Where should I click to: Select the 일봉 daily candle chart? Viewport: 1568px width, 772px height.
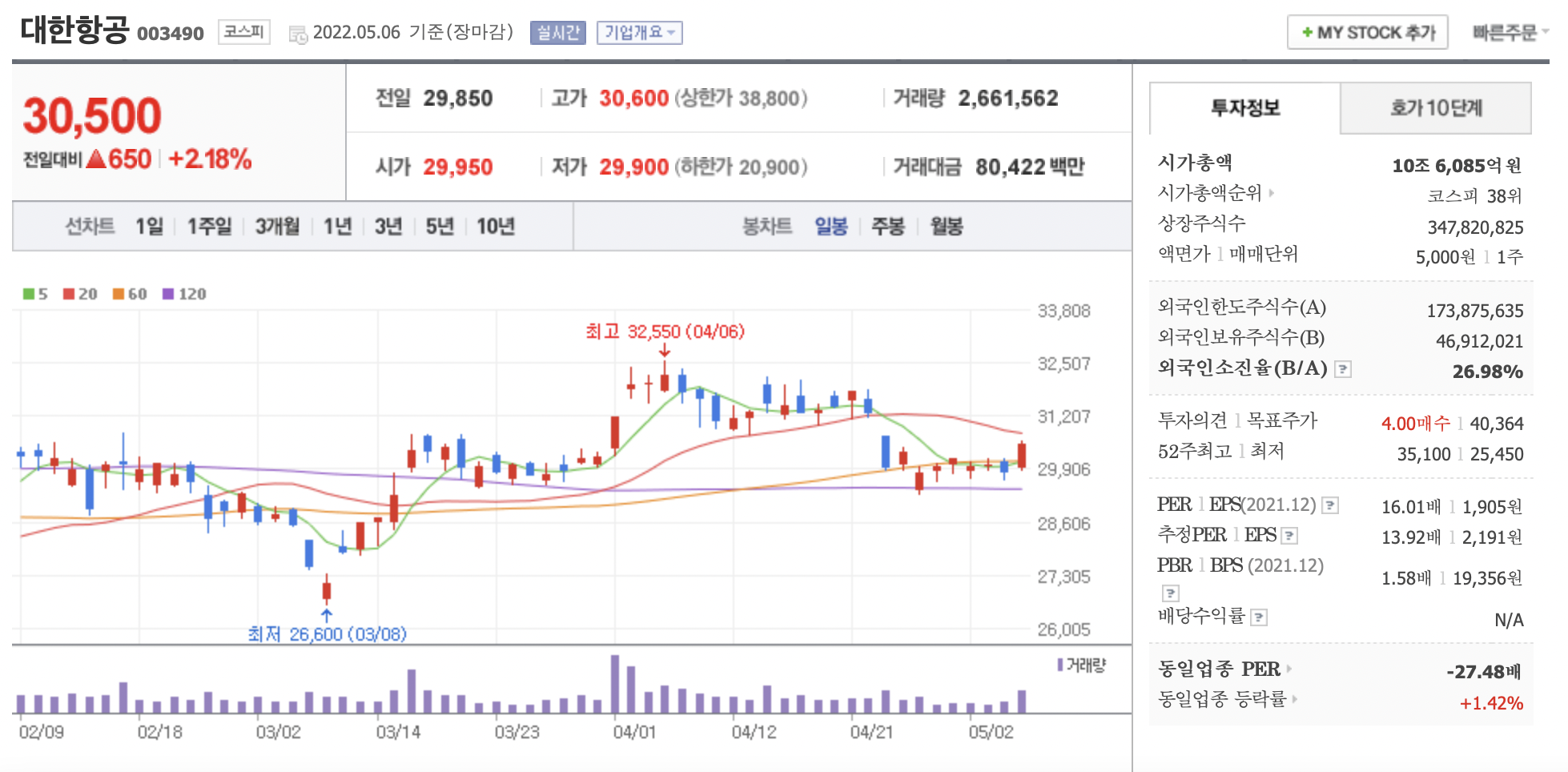point(831,227)
